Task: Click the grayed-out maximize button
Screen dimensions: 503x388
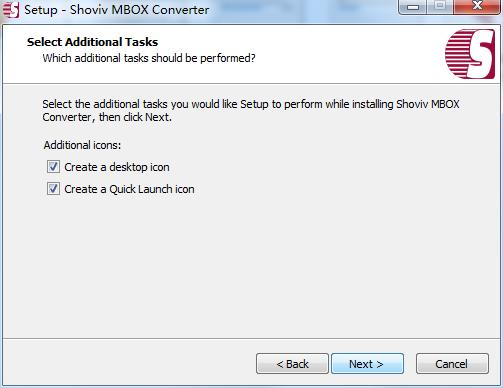Action: pos(440,6)
